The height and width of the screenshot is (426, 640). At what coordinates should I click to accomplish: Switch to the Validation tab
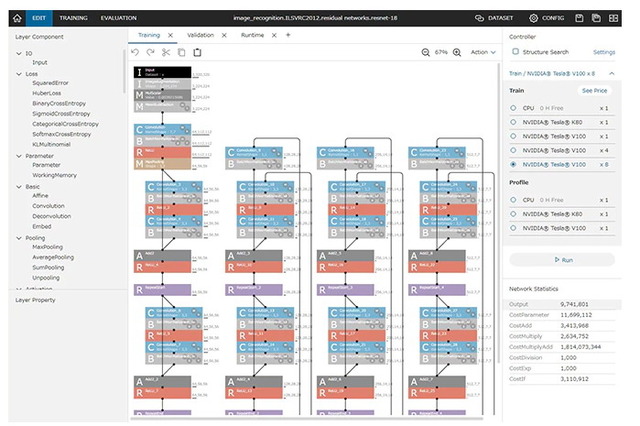click(x=200, y=35)
